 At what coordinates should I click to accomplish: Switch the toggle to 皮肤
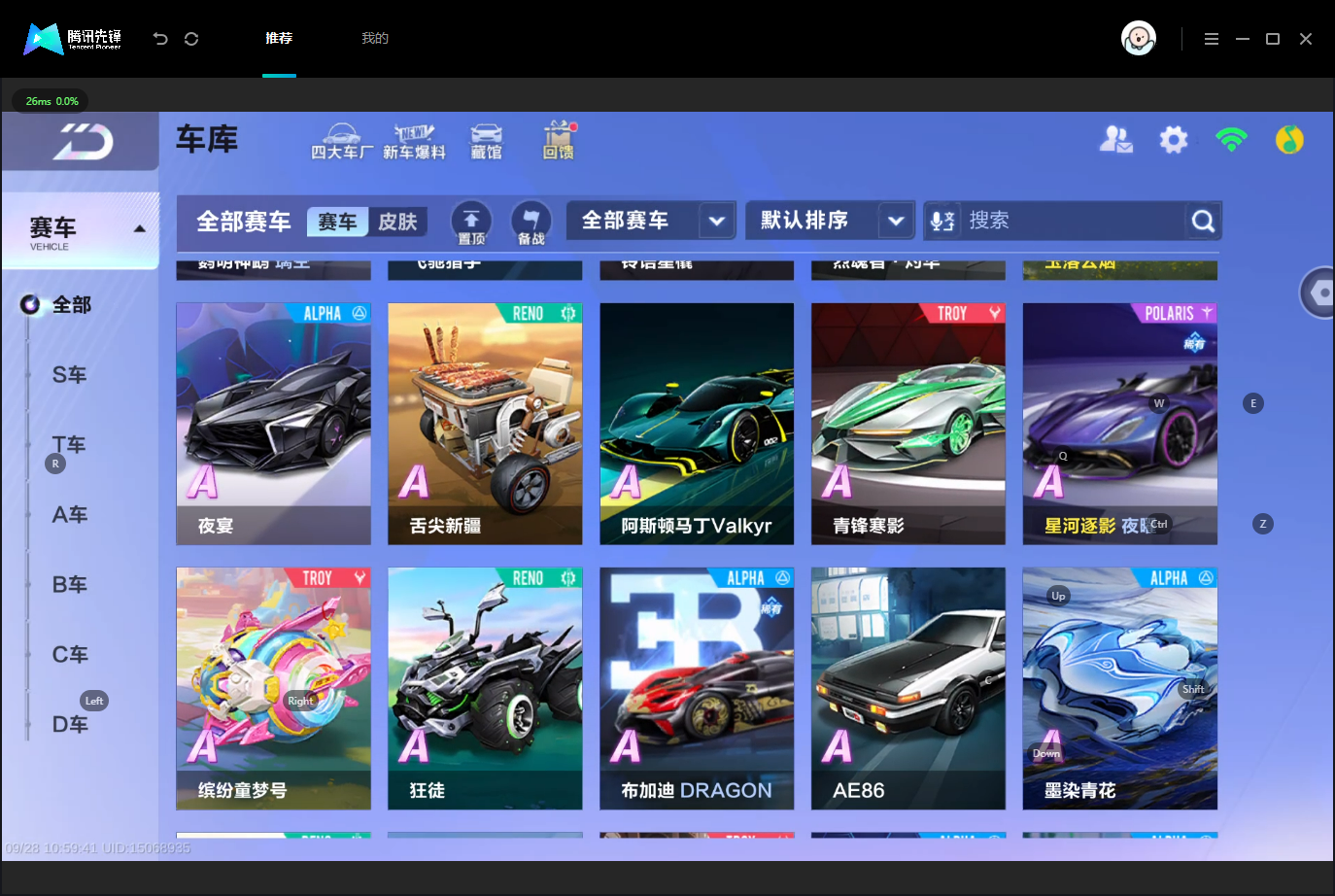397,222
